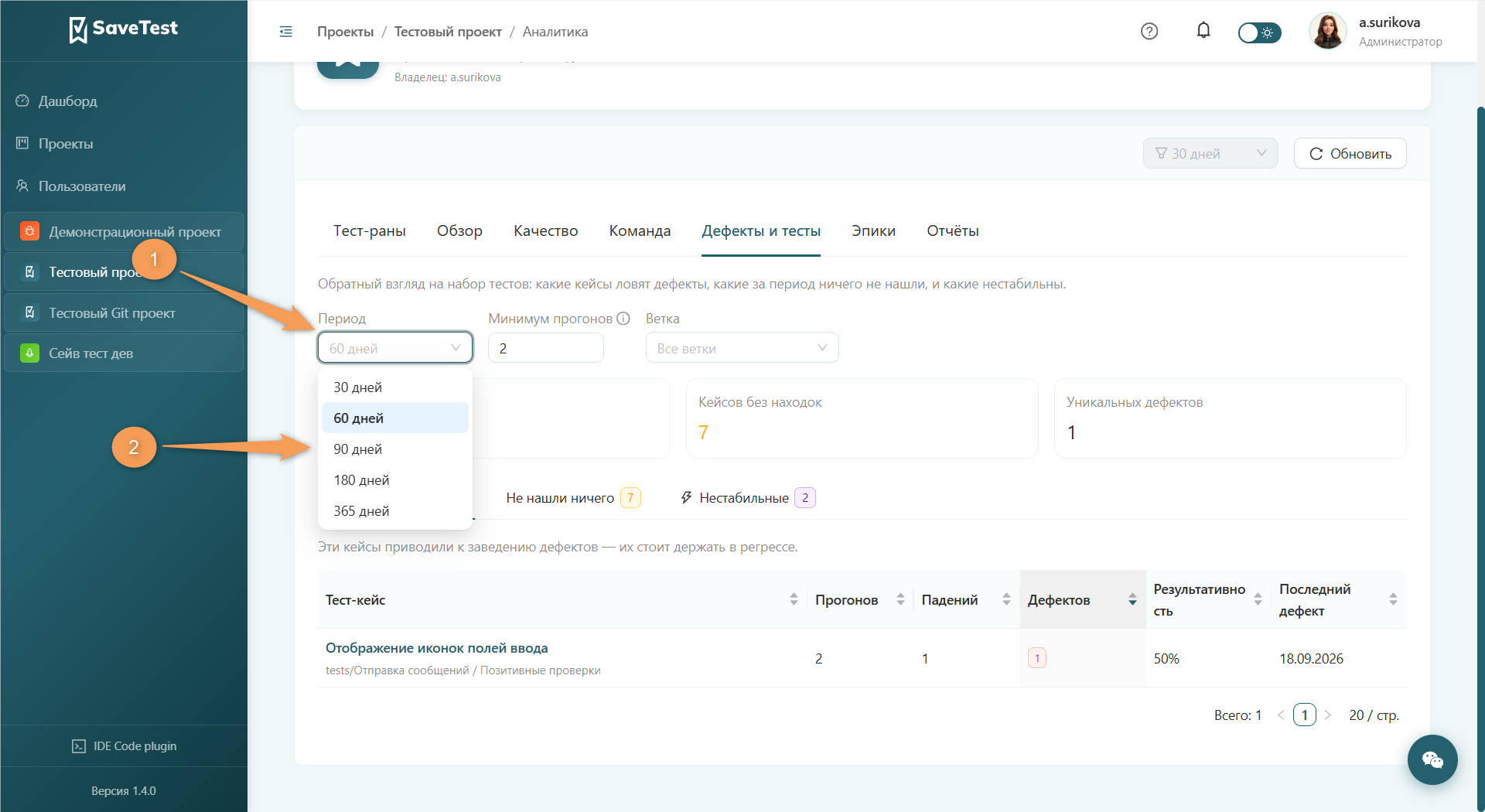
Task: Sort table by Прогонов column
Action: [x=900, y=599]
